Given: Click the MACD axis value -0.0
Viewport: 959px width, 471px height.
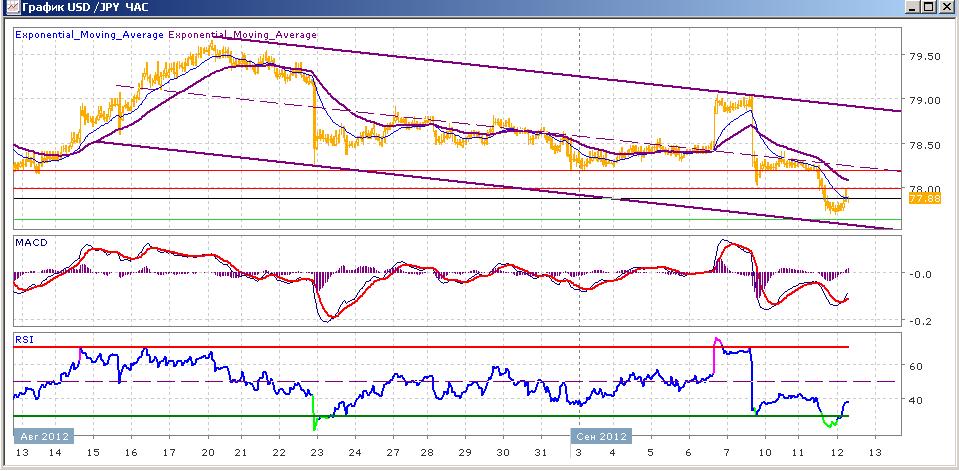Looking at the screenshot, I should [x=919, y=274].
